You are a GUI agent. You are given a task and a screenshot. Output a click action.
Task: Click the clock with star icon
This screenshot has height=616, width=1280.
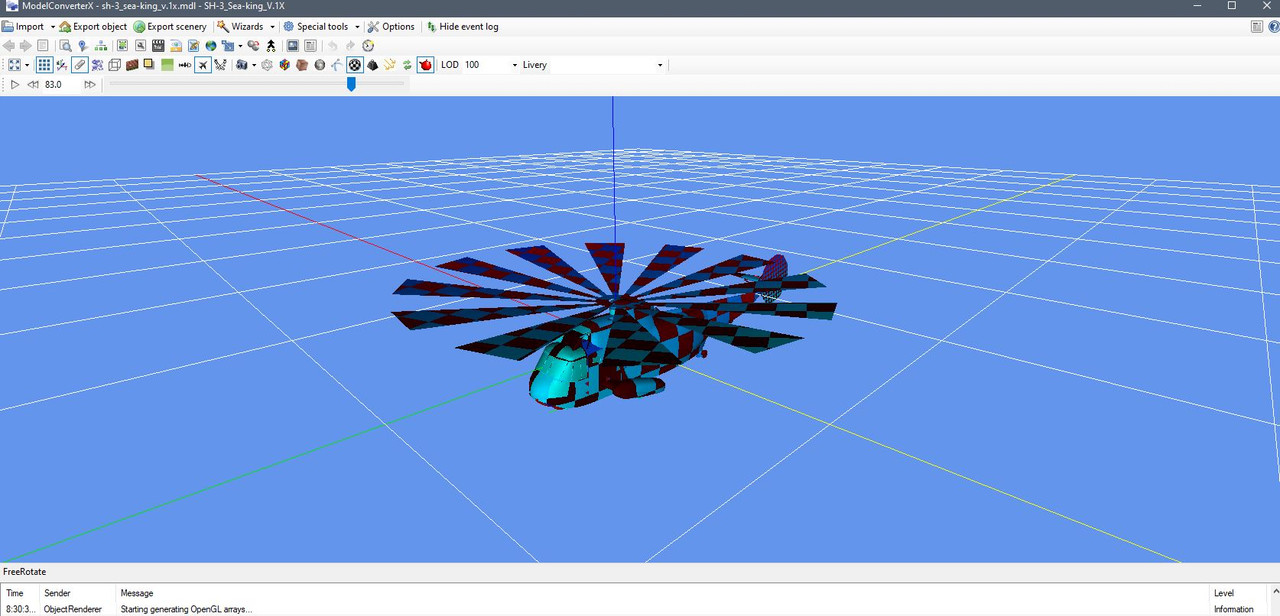click(x=368, y=45)
